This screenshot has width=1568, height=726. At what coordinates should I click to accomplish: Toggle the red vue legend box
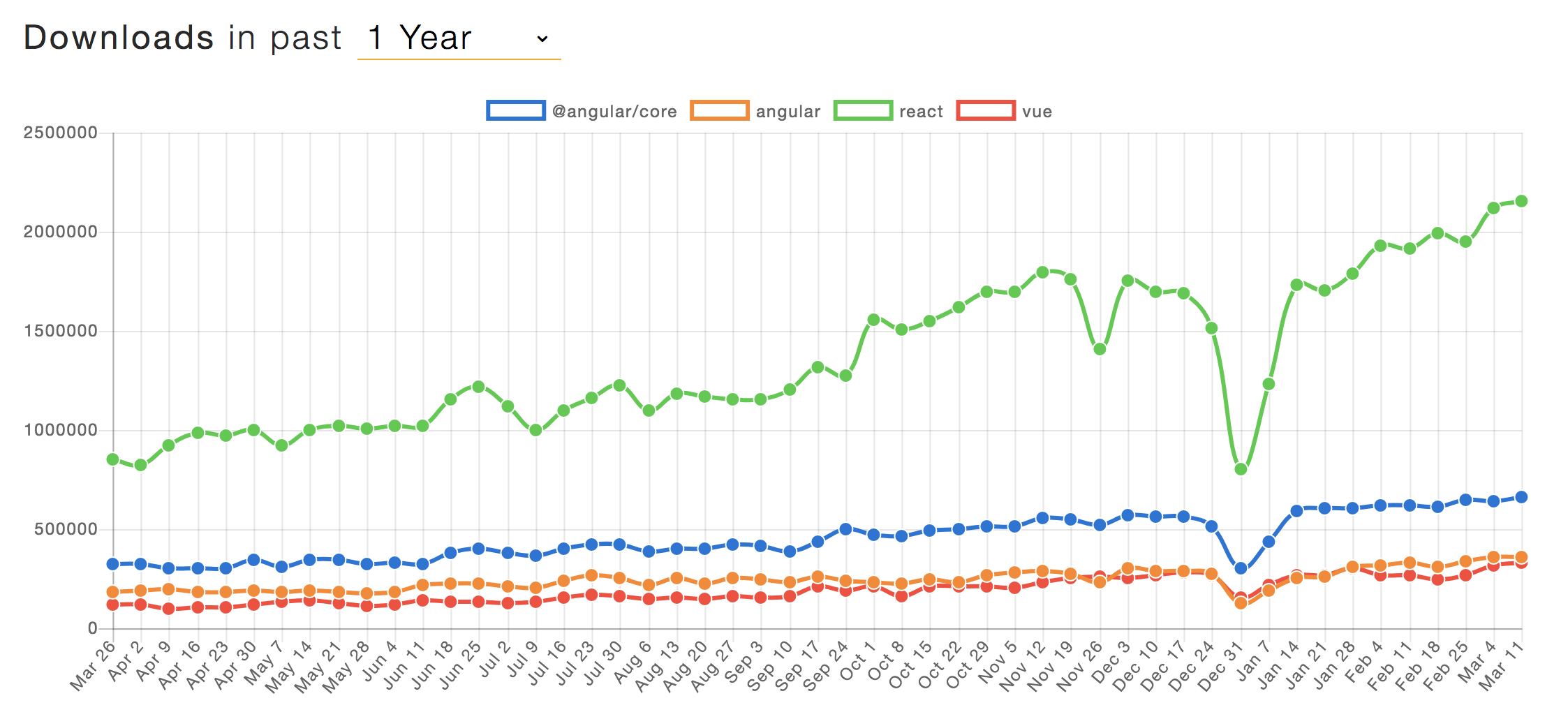(986, 111)
